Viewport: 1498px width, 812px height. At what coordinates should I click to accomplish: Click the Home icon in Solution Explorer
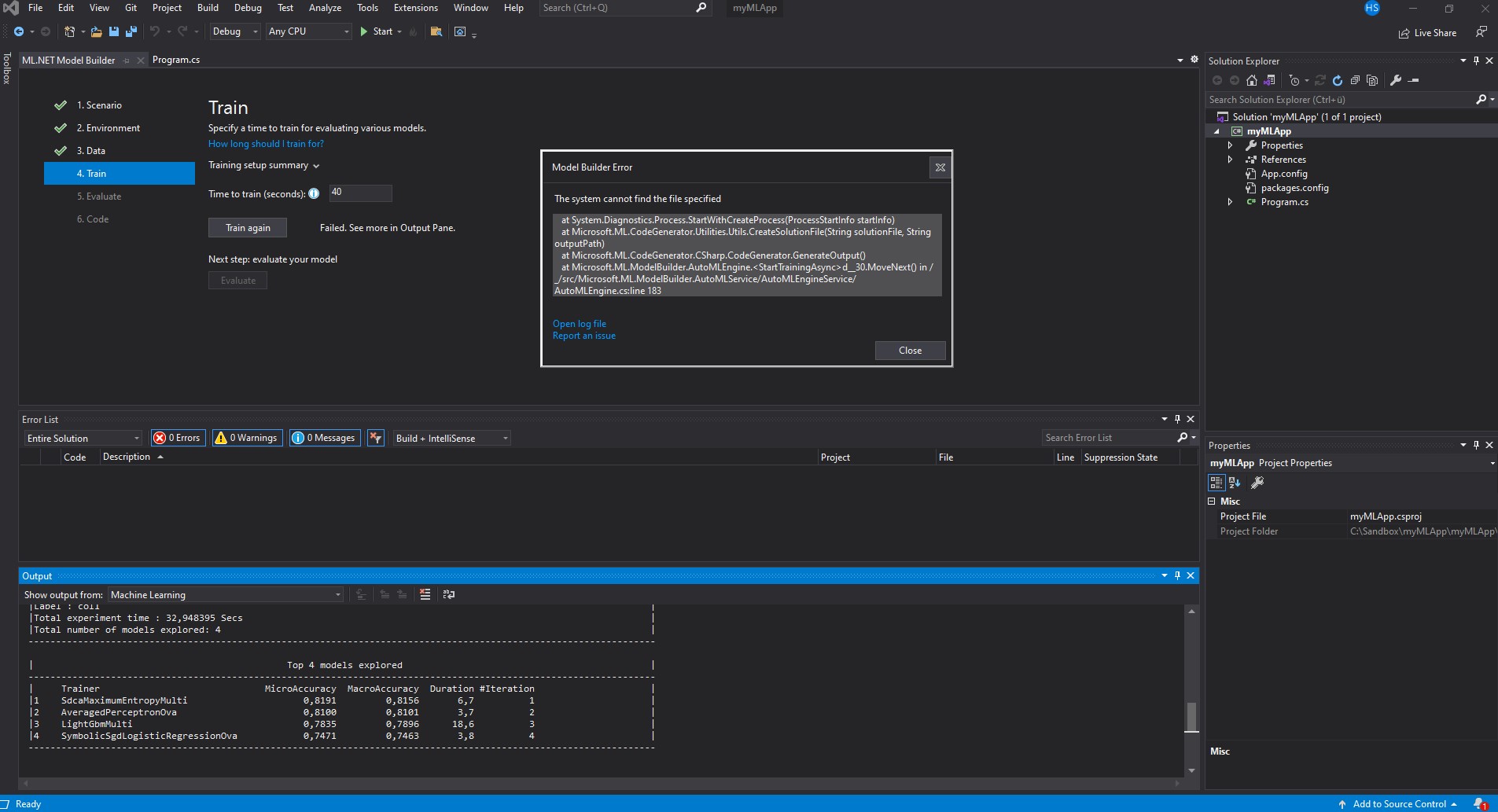1252,80
